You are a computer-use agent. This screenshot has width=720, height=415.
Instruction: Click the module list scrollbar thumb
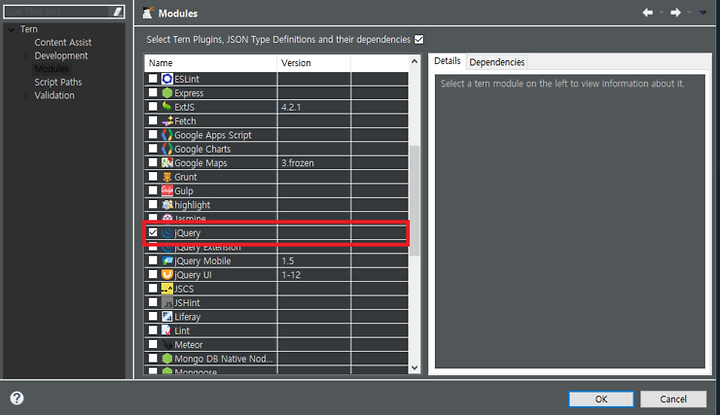414,201
